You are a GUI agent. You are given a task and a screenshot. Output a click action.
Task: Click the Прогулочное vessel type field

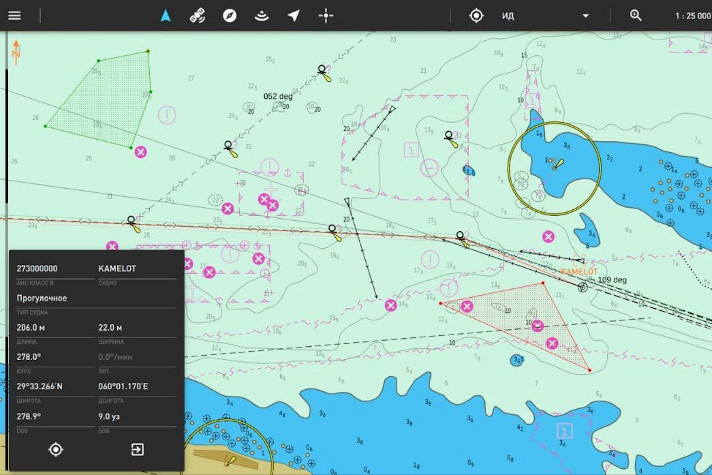click(42, 298)
